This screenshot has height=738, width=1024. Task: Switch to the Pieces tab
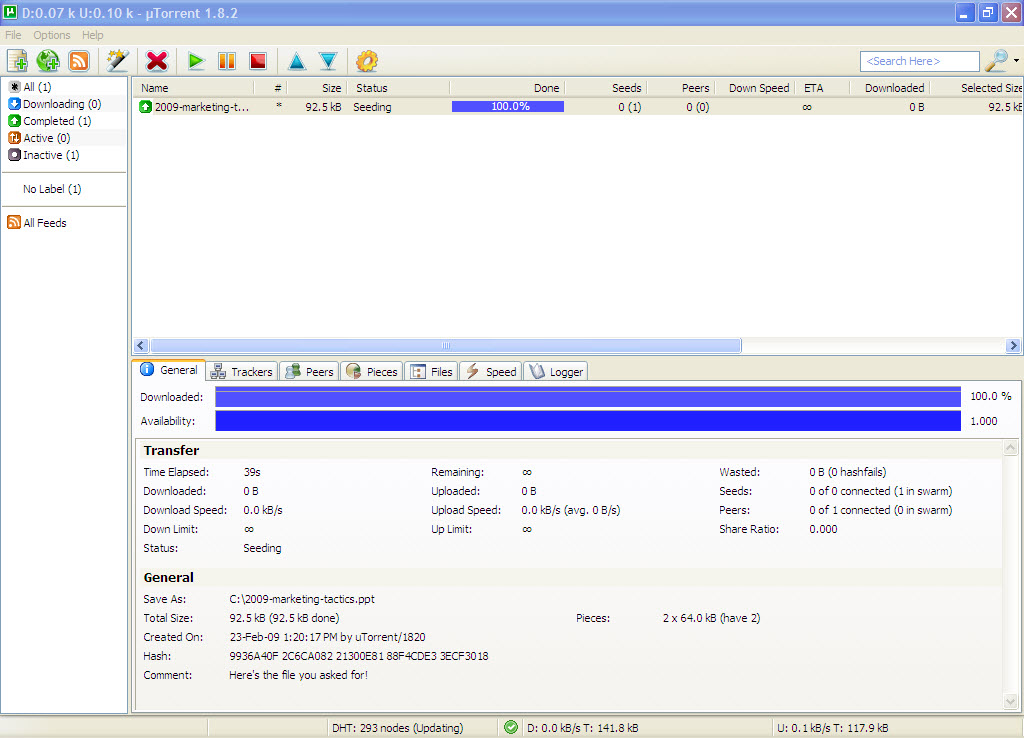tap(372, 372)
